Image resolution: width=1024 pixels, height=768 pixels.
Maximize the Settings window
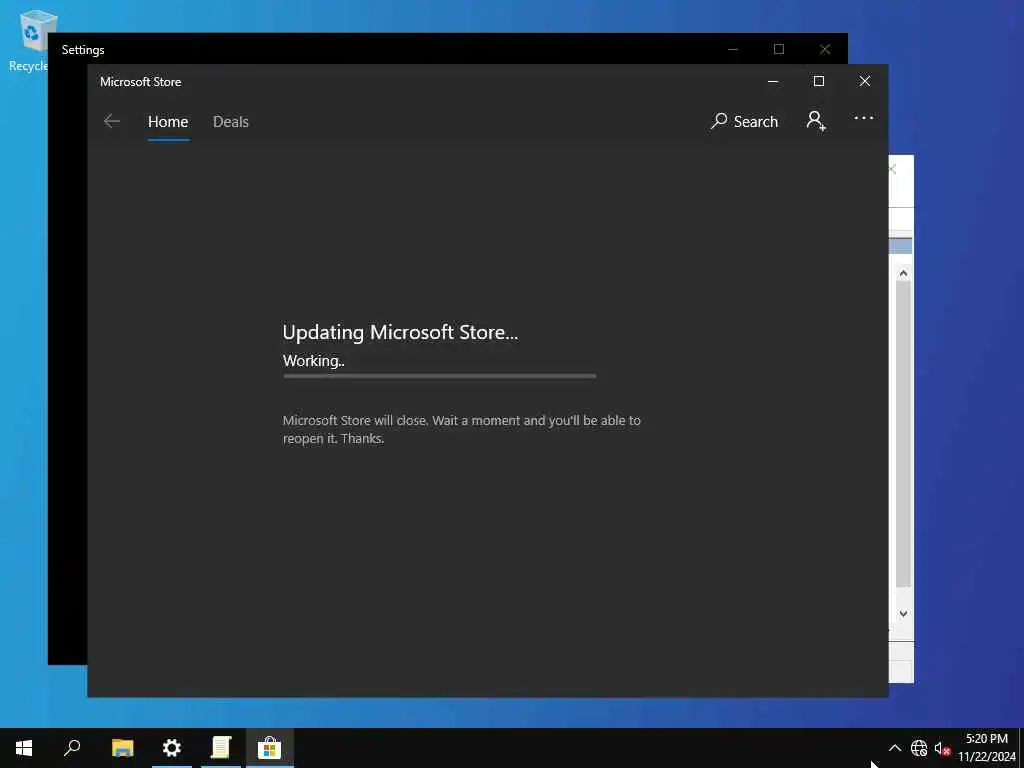pyautogui.click(x=778, y=49)
